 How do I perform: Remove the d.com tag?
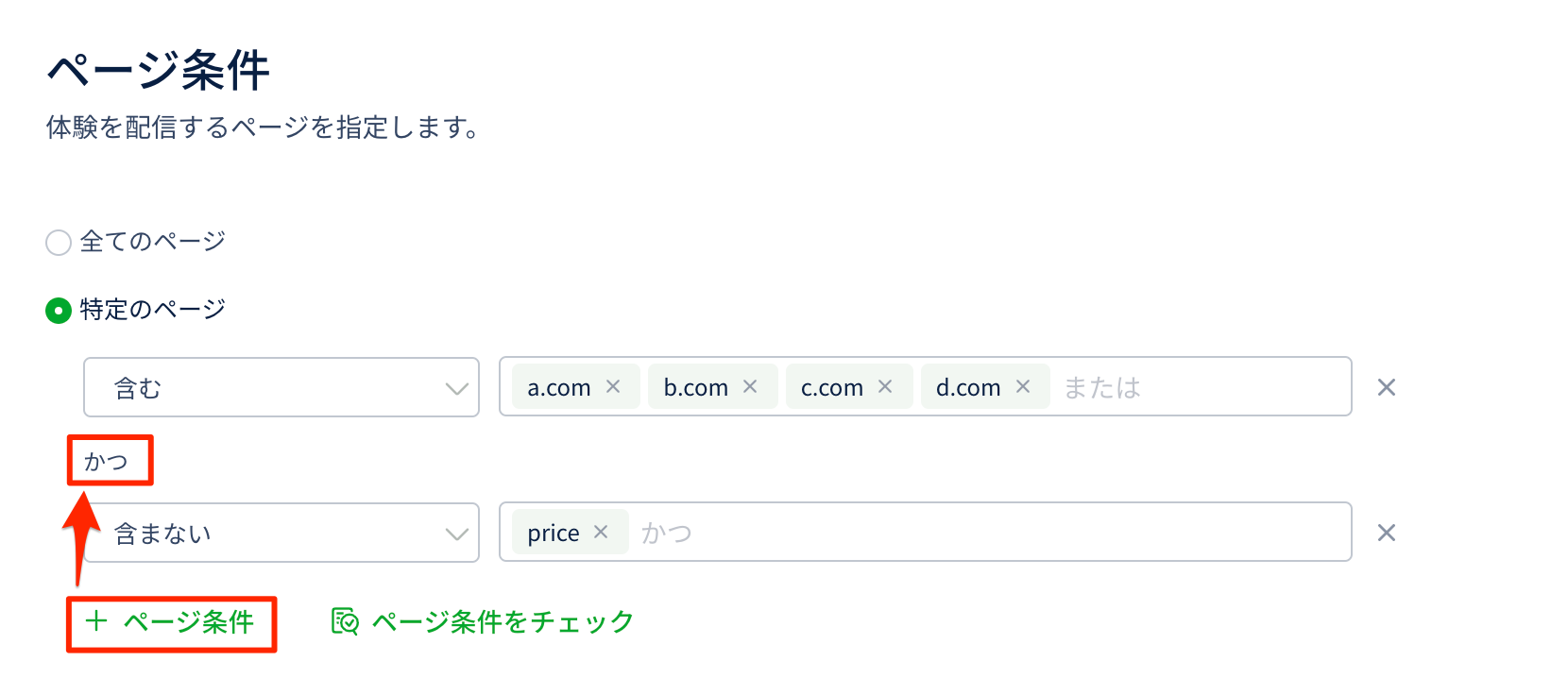[1023, 386]
